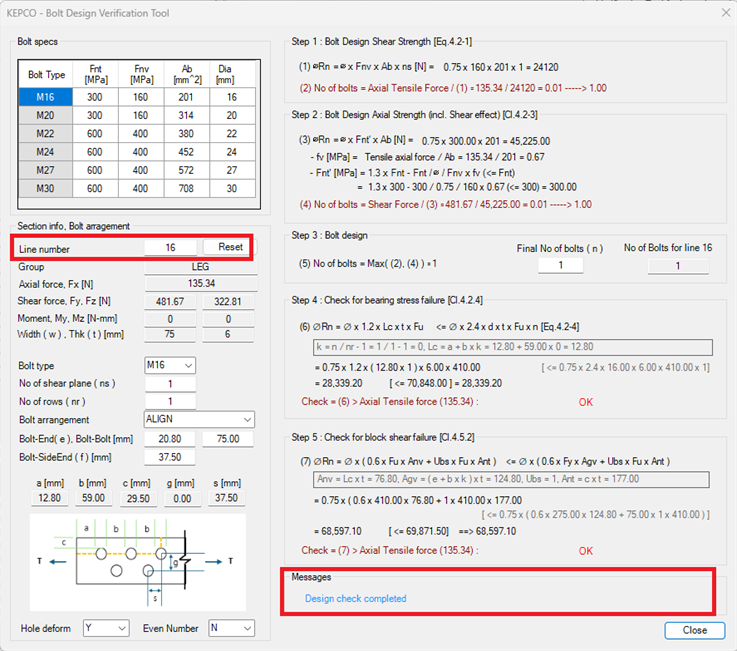737x651 pixels.
Task: Click the bolt arrangement diagram image
Action: 137,561
